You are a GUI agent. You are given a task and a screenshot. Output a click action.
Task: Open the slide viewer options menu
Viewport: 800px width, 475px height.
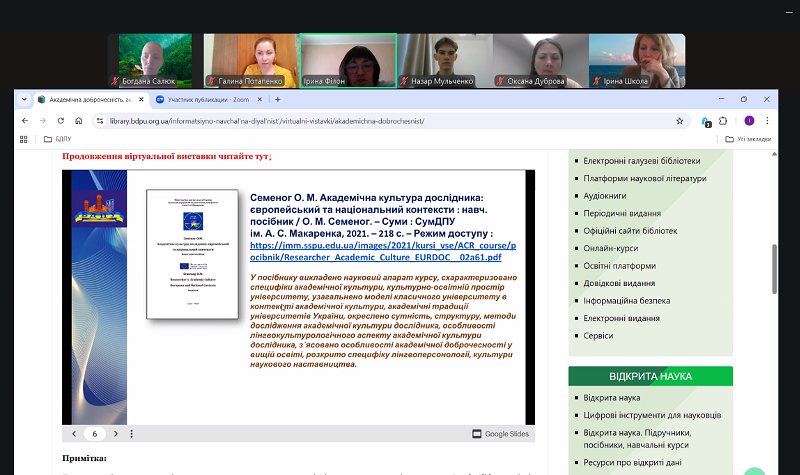point(134,434)
